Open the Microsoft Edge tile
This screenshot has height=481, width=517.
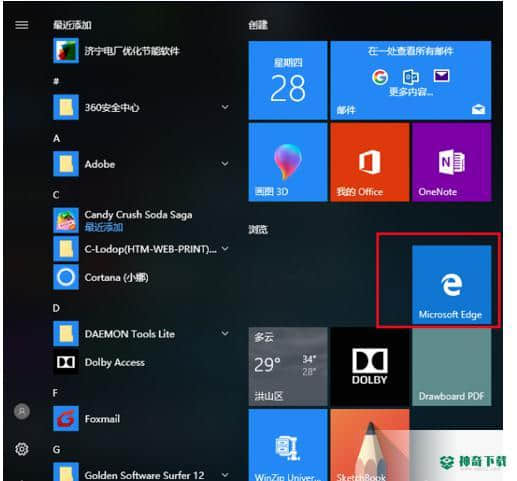[452, 285]
